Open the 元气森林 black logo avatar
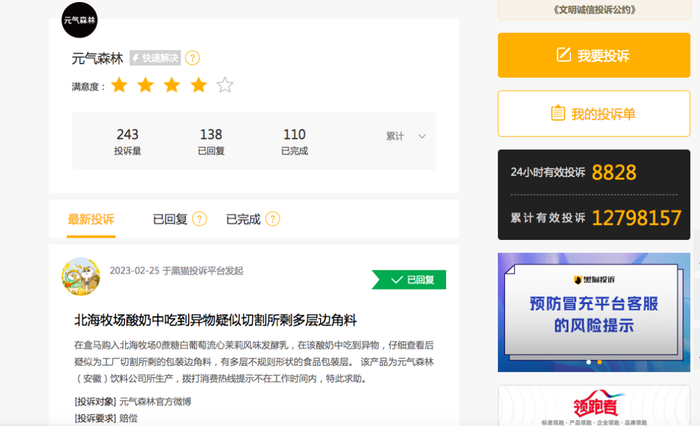Screen dimensions: 700x426 pos(79,20)
